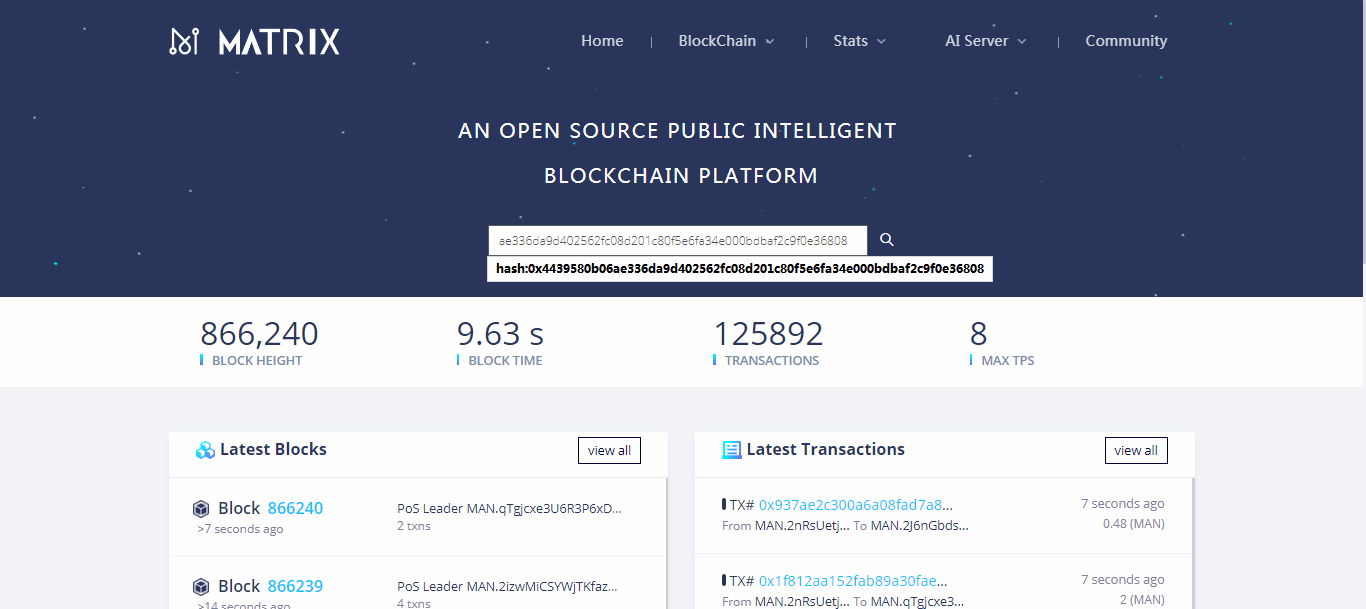
Task: Click the TRANSACTIONS stat label
Action: 772,361
